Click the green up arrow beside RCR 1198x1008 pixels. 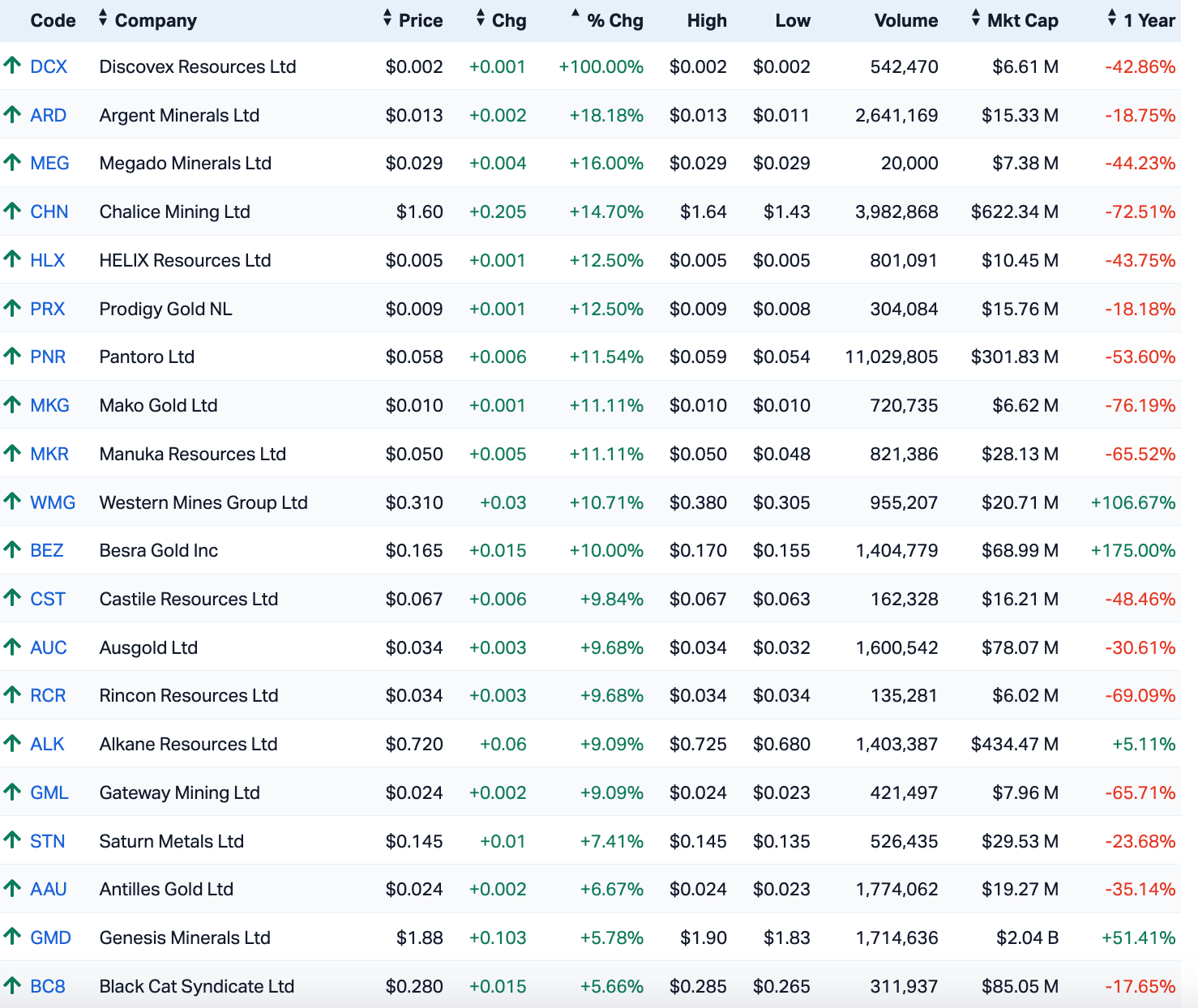11,694
